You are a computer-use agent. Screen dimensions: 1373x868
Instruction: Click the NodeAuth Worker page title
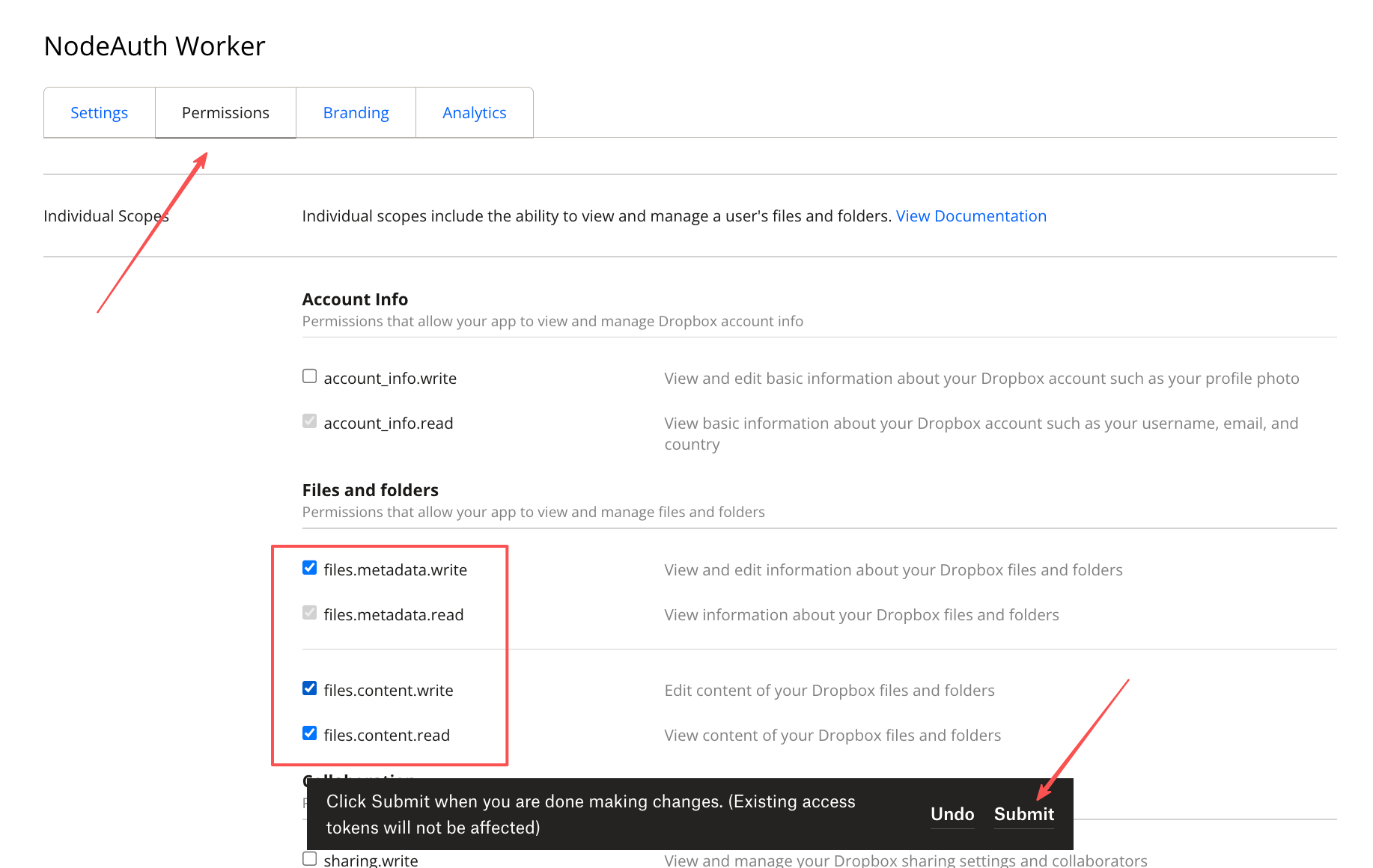[154, 46]
